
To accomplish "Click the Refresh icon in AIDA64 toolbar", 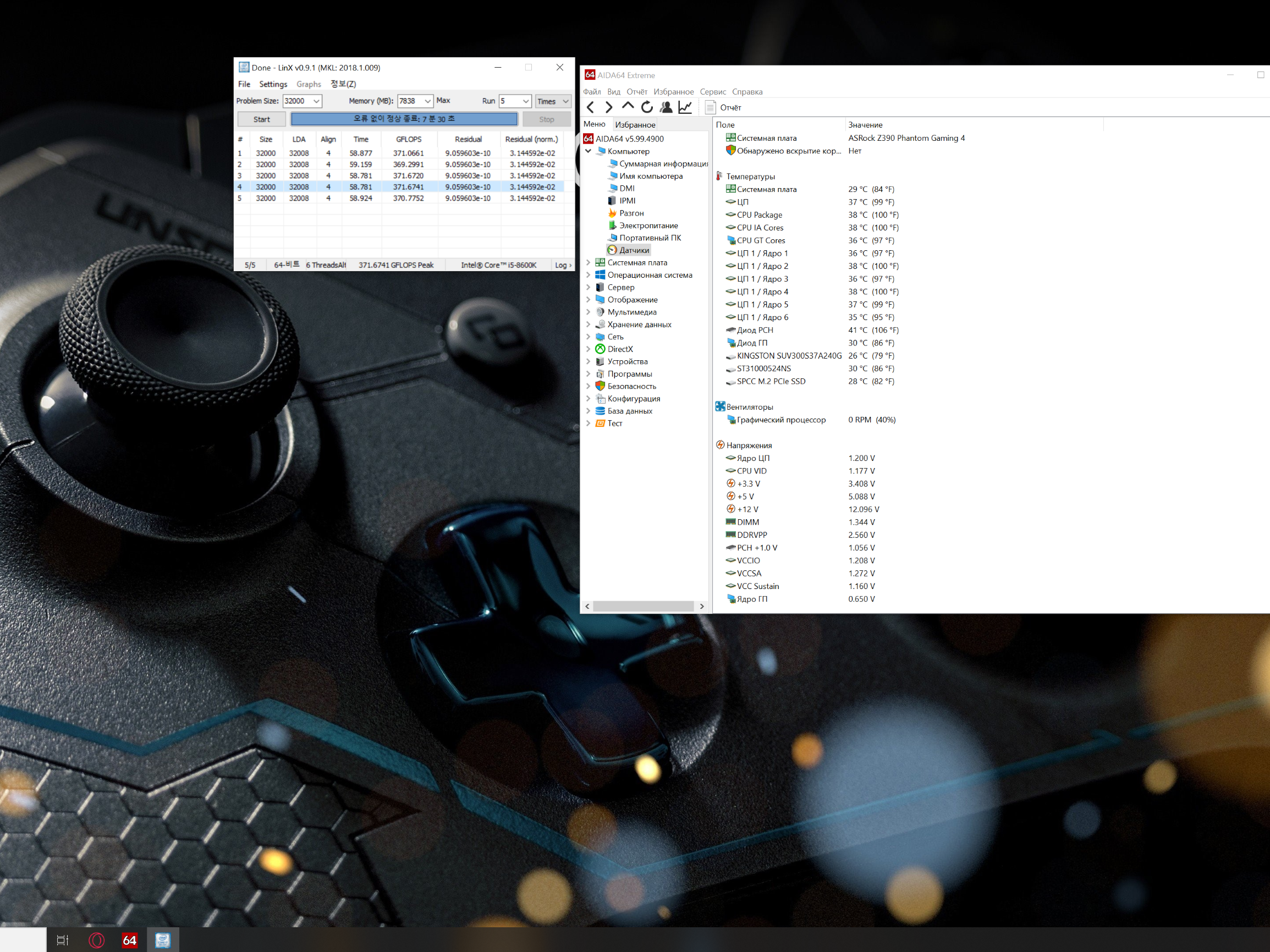I will pos(647,107).
